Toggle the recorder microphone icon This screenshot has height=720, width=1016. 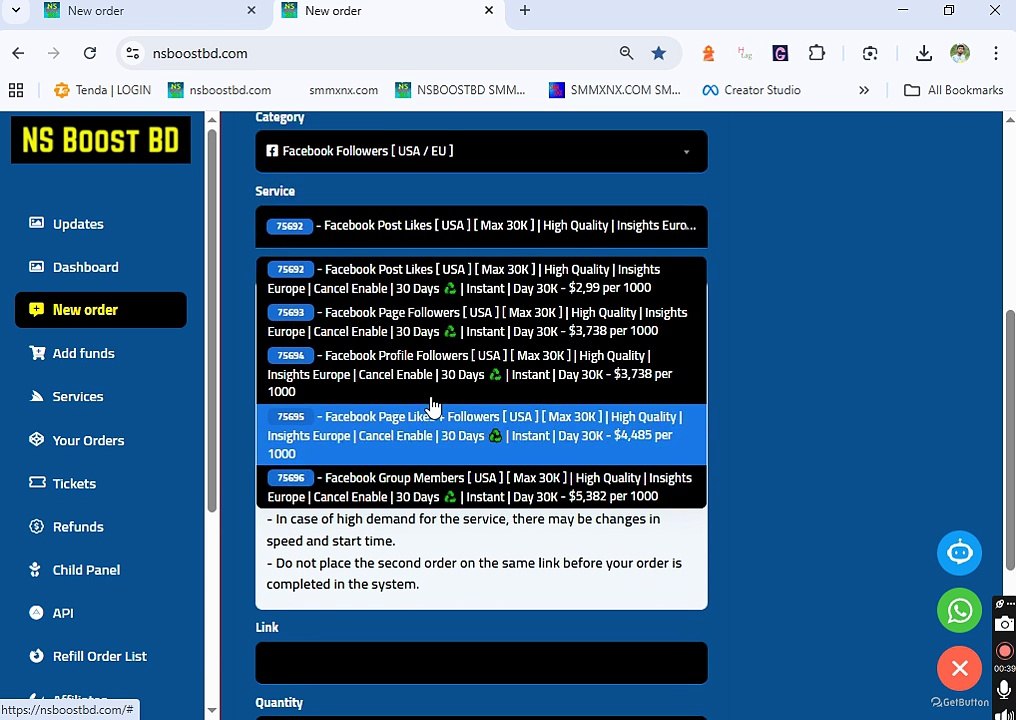pyautogui.click(x=1004, y=688)
